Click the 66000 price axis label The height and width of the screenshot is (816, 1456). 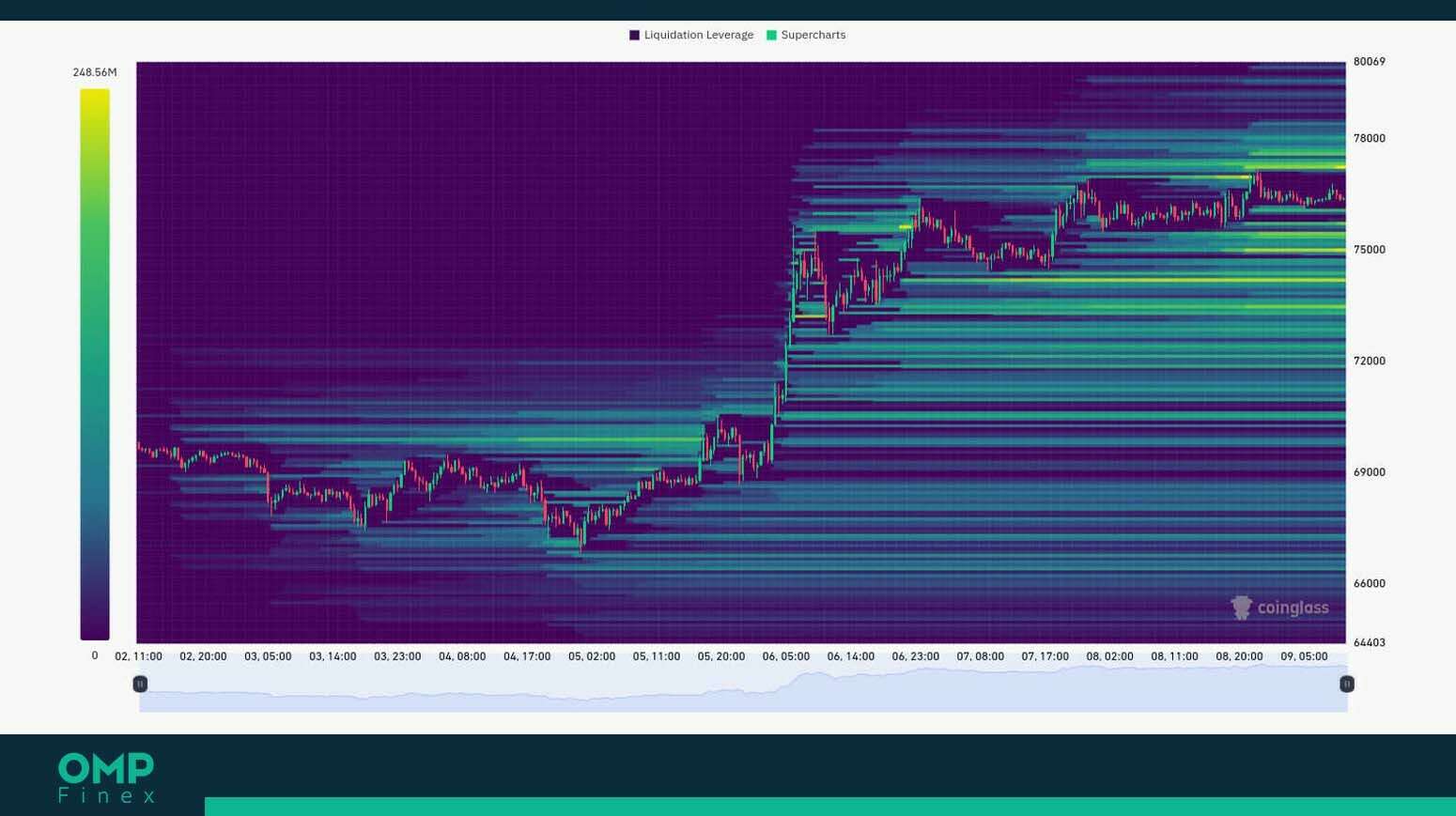1369,583
